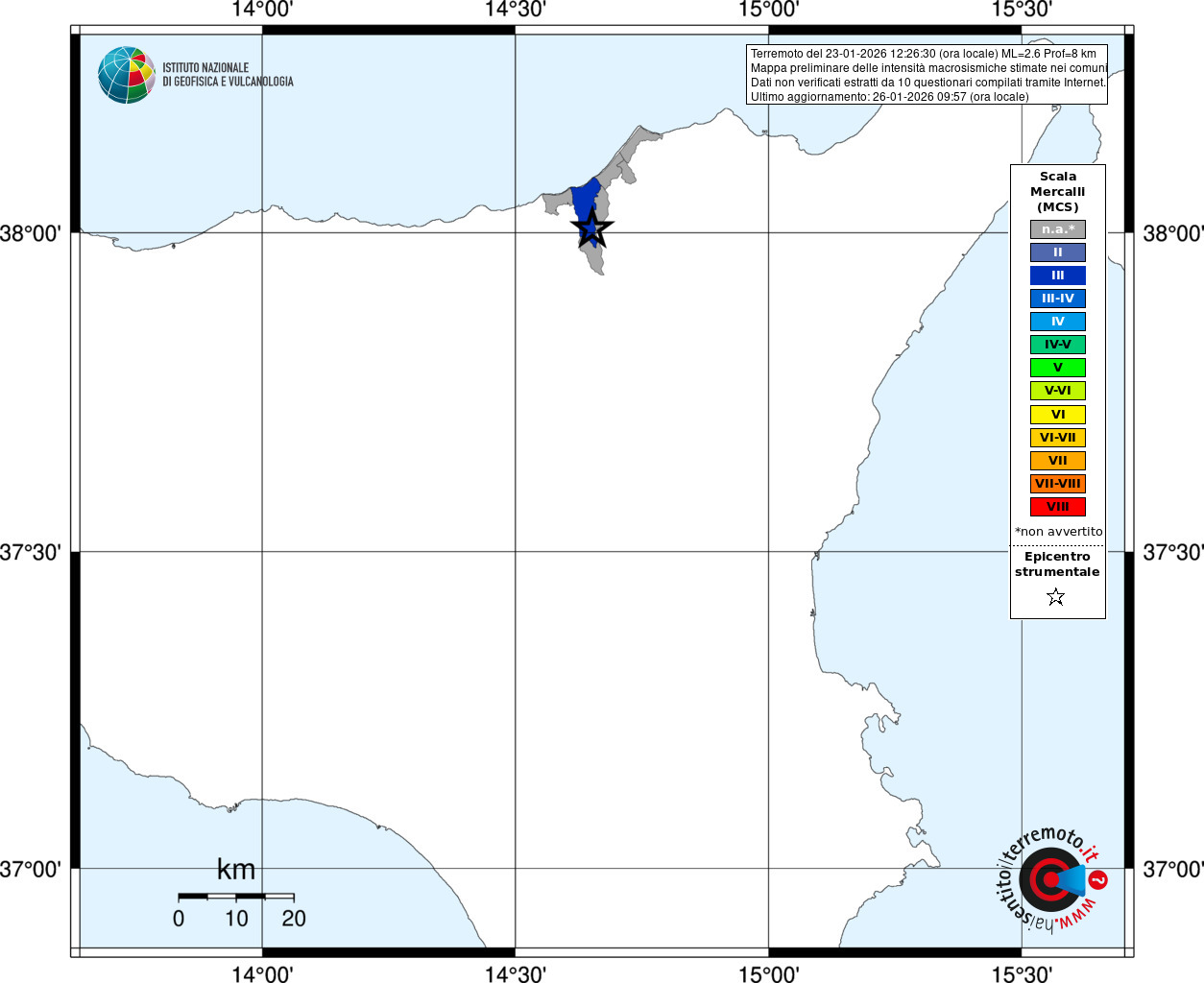Image resolution: width=1204 pixels, height=983 pixels.
Task: Click the 'km' scale bar label
Action: click(236, 870)
